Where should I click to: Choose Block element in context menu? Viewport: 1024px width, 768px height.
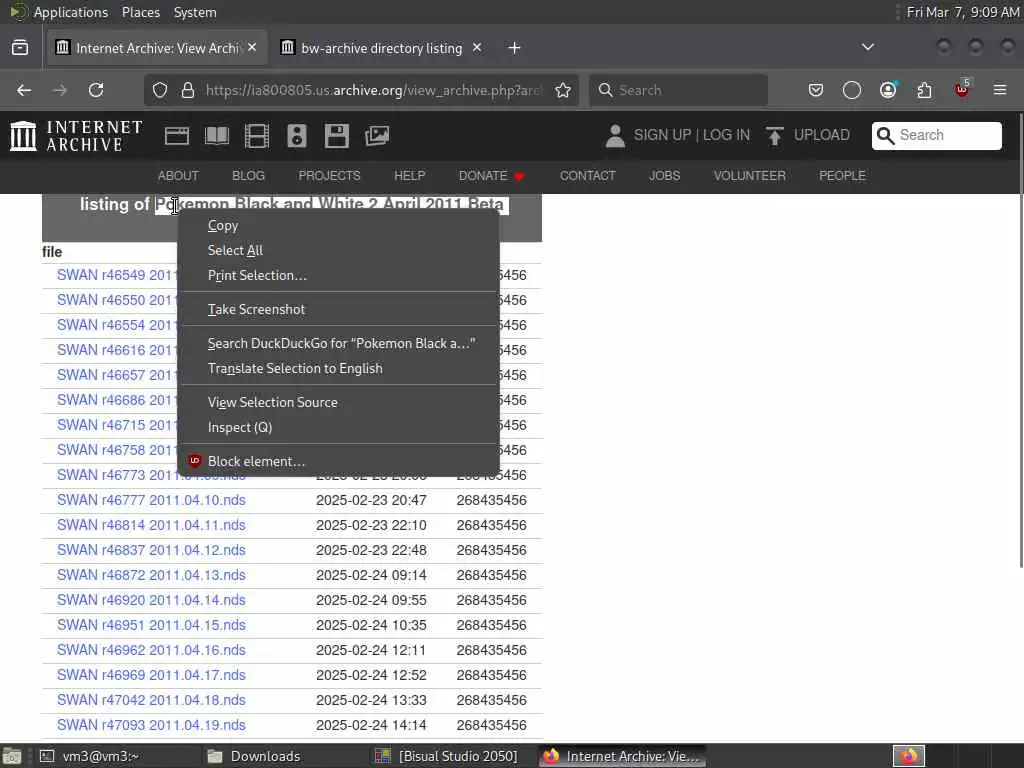click(338, 461)
